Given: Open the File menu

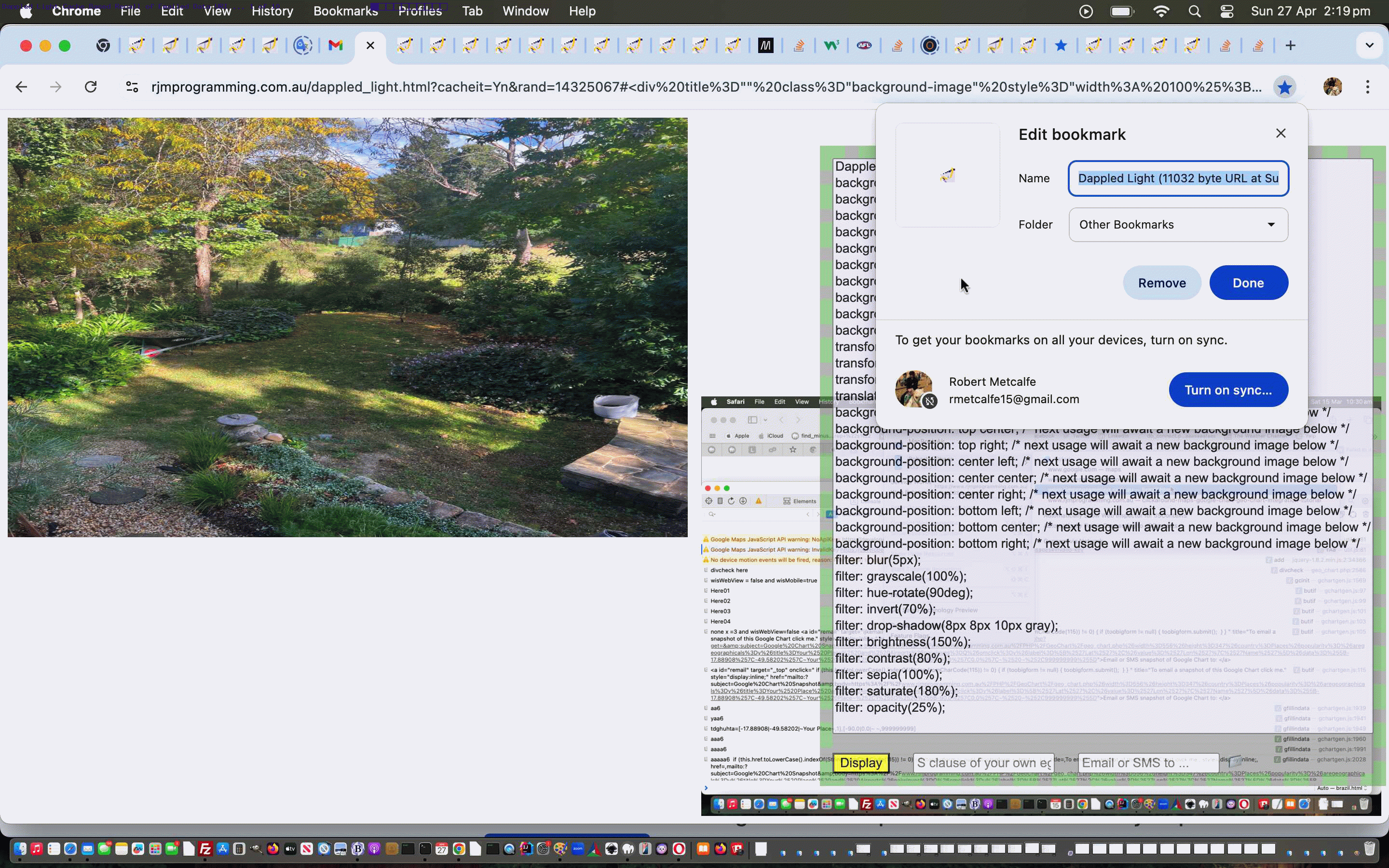Looking at the screenshot, I should tap(130, 11).
